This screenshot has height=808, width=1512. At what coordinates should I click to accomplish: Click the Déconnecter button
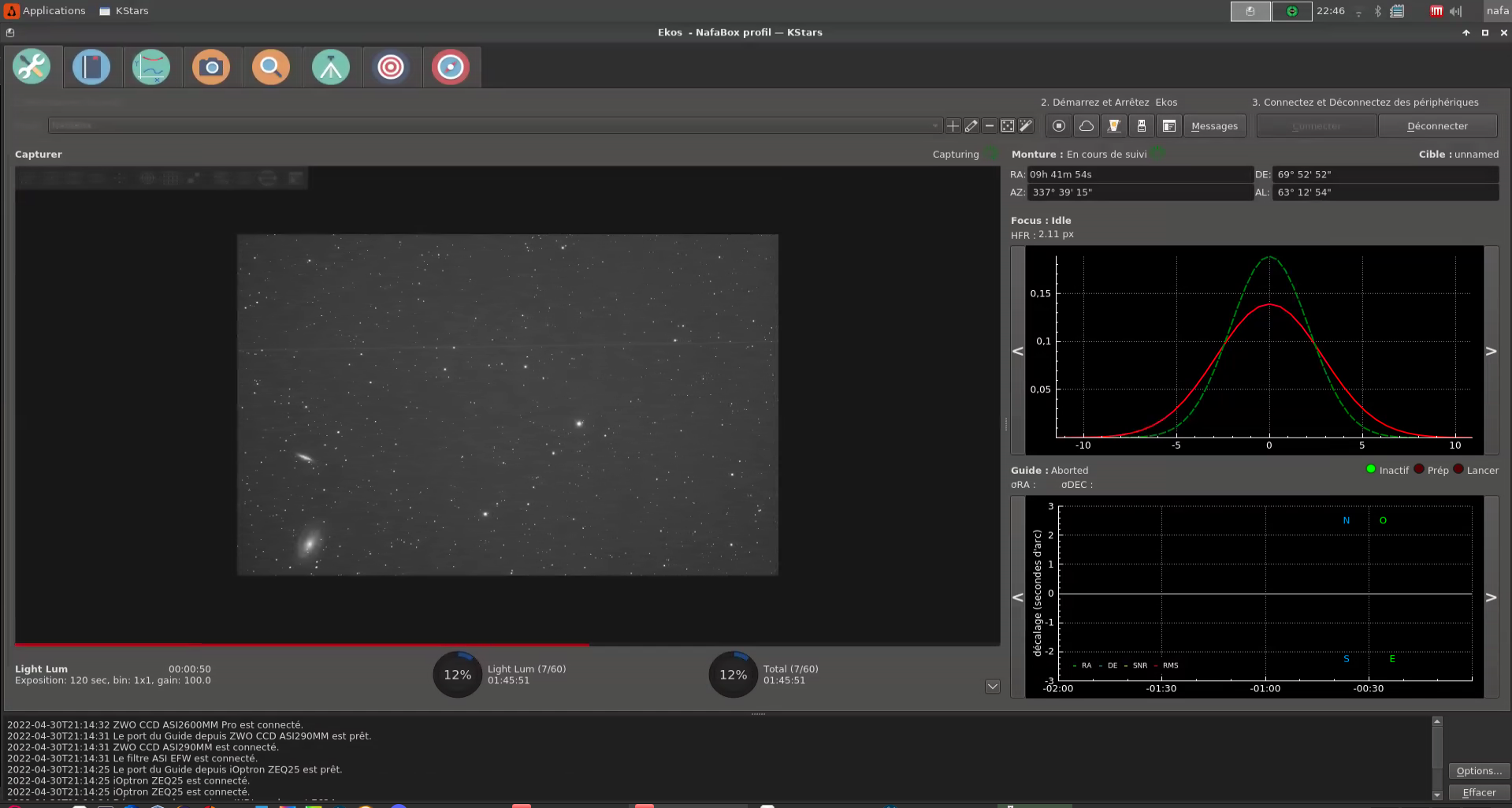(1437, 126)
